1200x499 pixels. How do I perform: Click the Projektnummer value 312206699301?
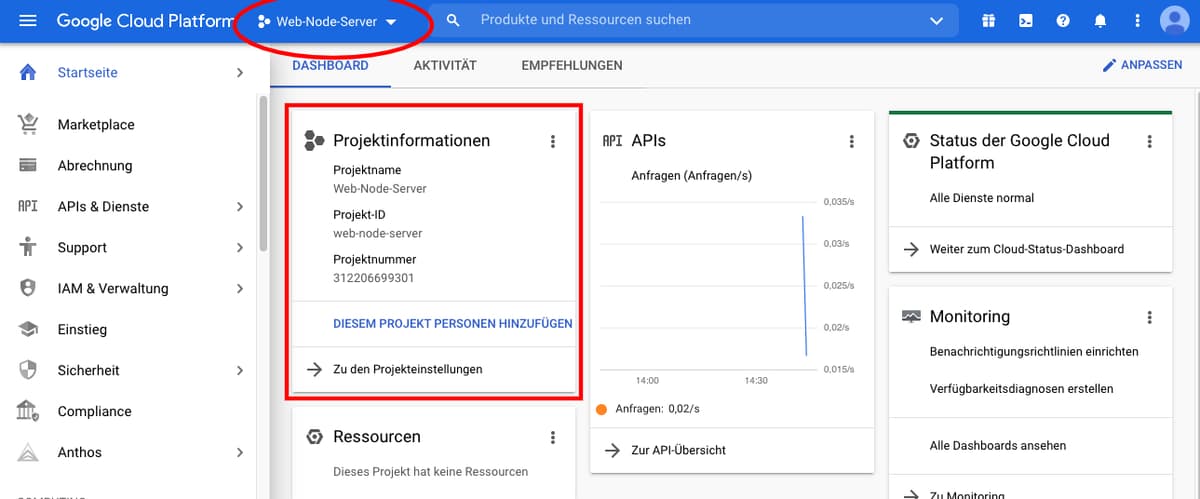tap(374, 278)
